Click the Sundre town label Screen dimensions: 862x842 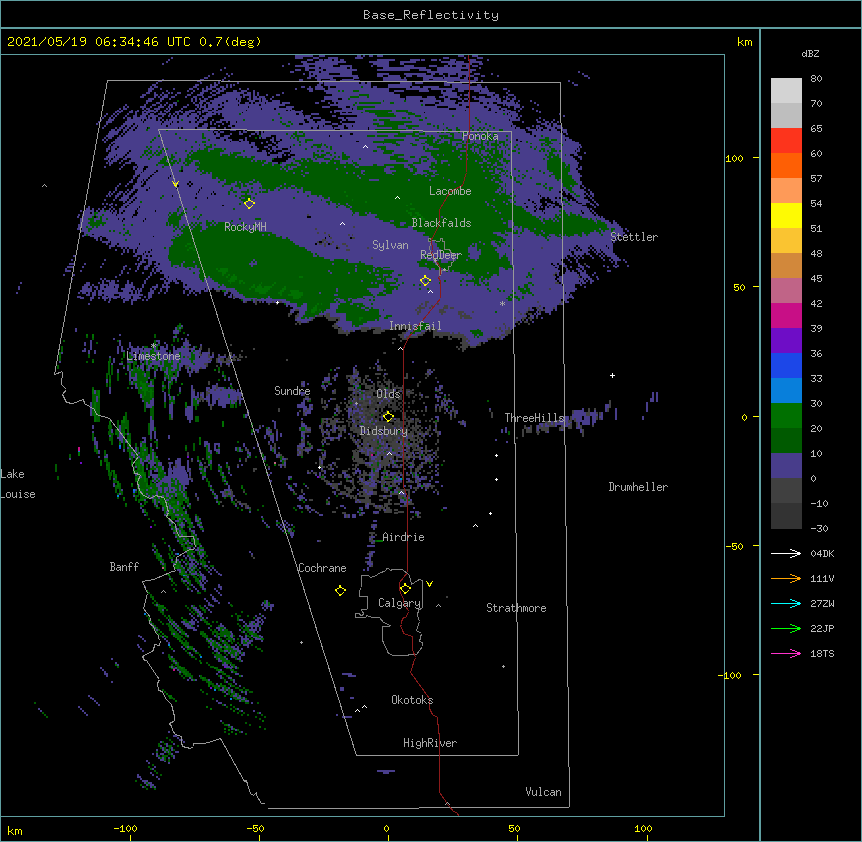[292, 391]
